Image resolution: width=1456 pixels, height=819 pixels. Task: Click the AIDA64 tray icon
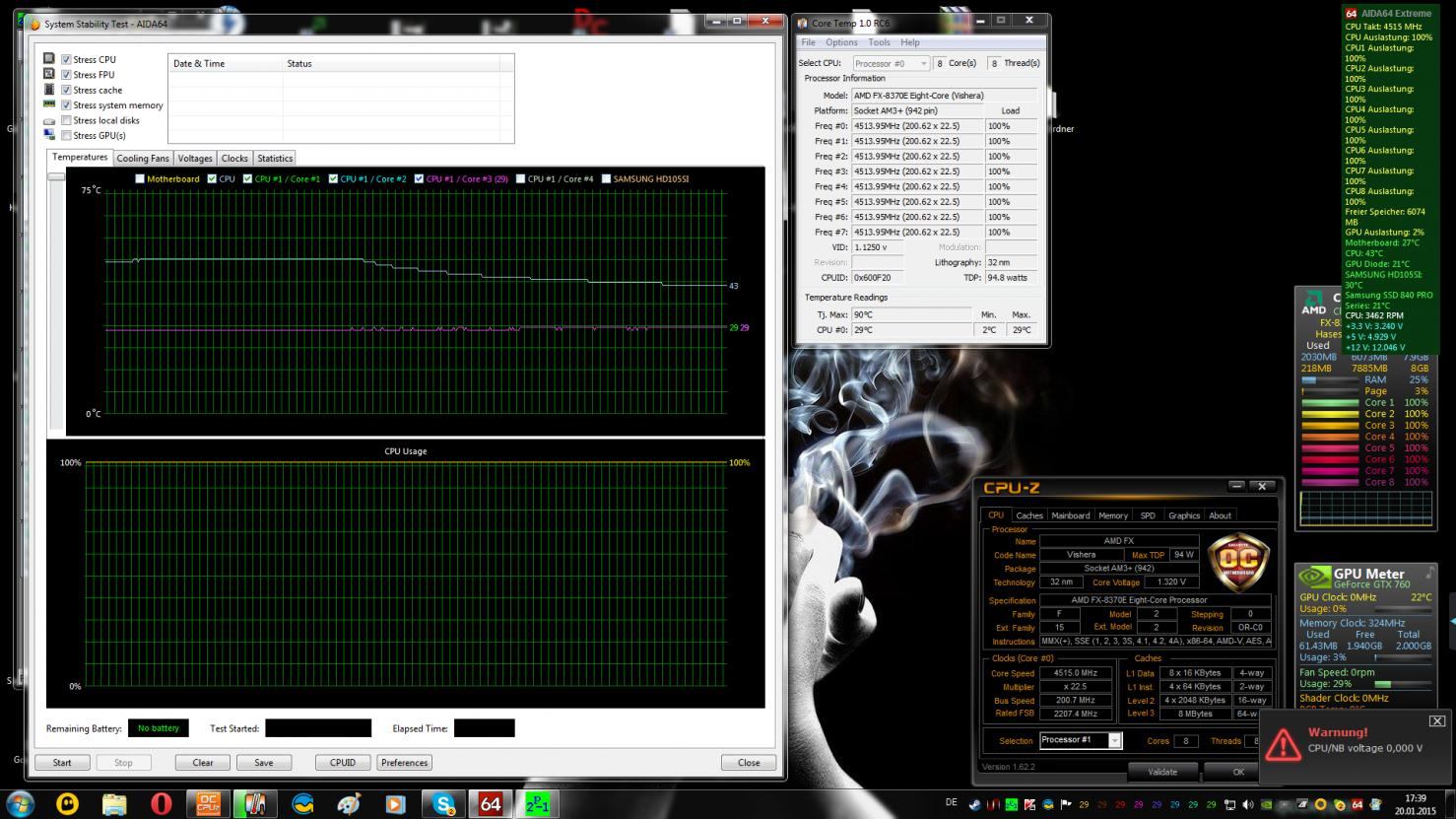[1357, 804]
